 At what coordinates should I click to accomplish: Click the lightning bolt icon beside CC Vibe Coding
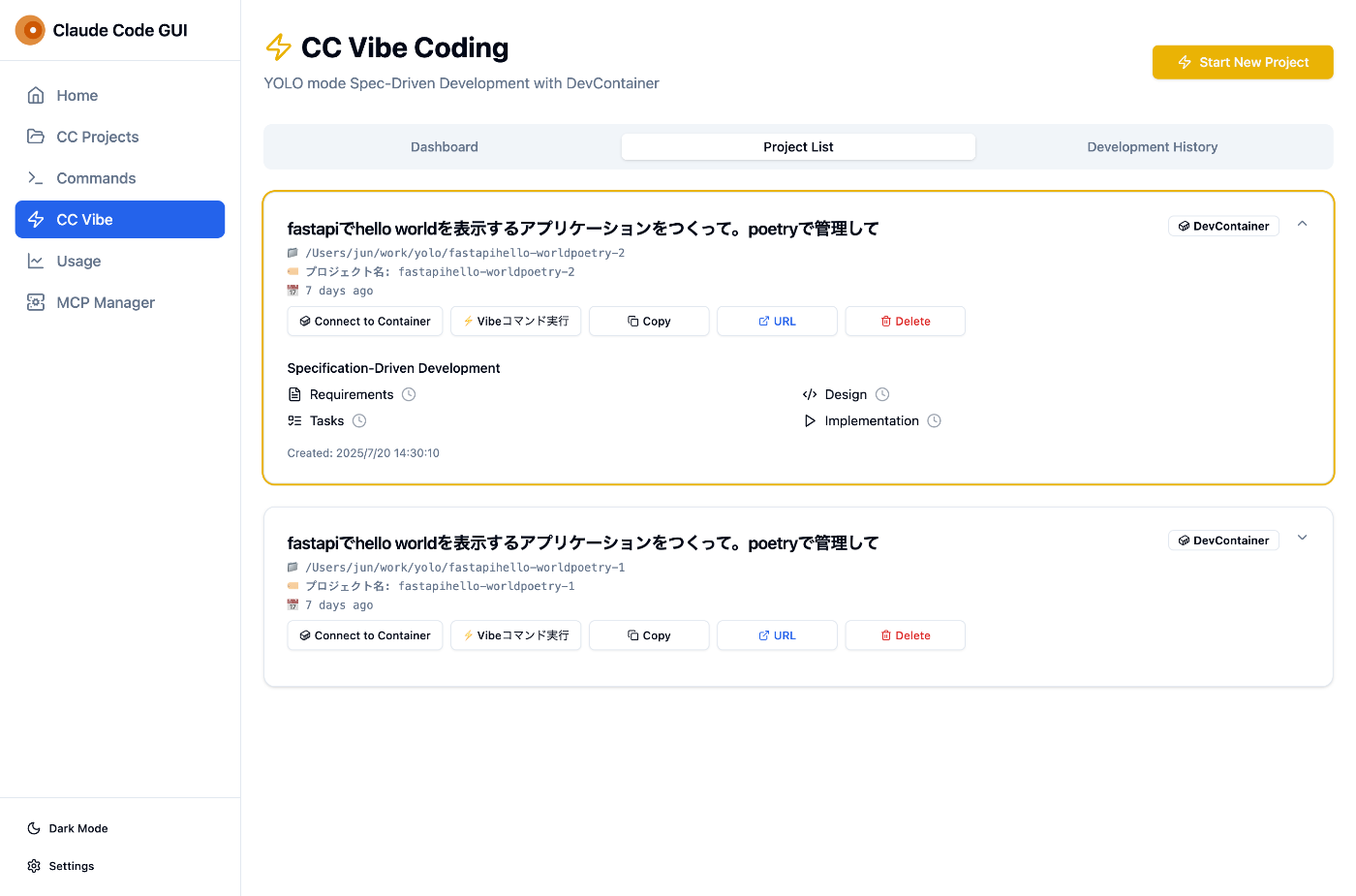279,47
